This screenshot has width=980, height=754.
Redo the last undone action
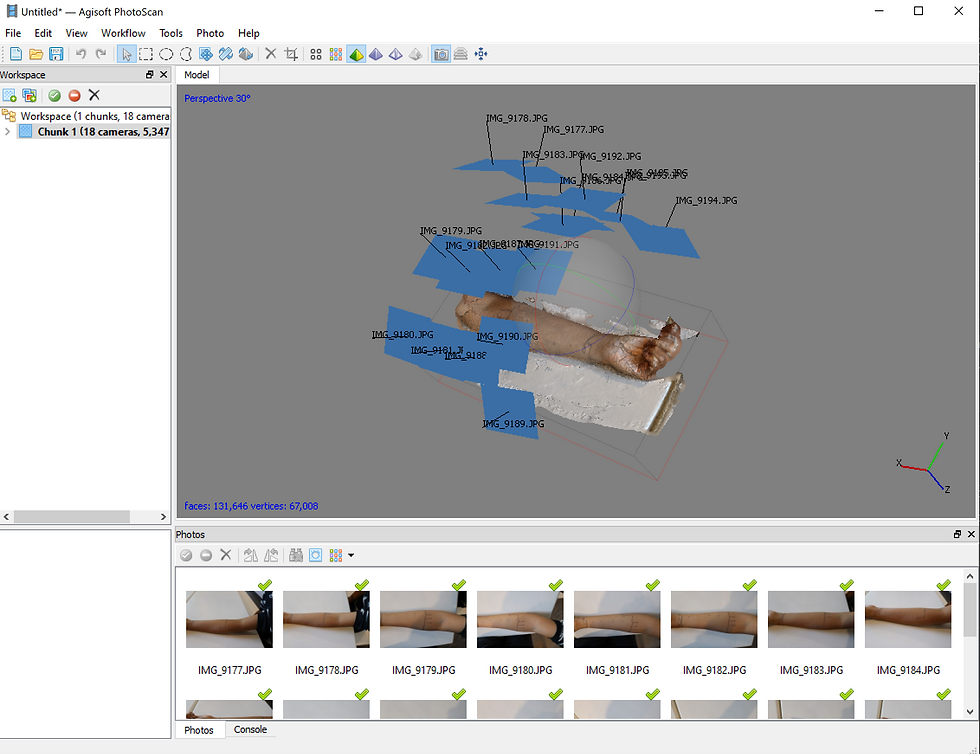tap(101, 54)
